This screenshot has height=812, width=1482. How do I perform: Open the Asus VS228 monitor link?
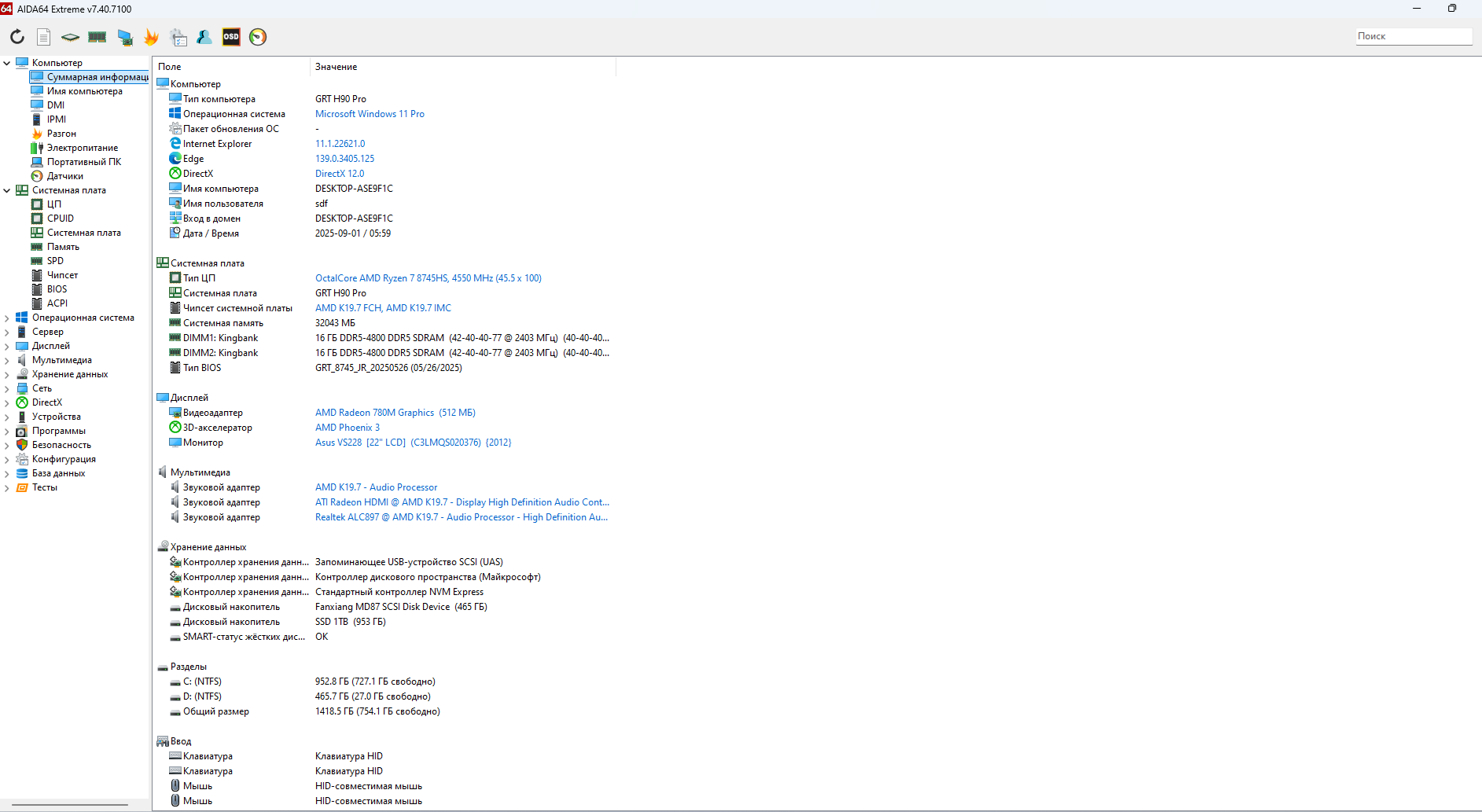click(x=414, y=443)
